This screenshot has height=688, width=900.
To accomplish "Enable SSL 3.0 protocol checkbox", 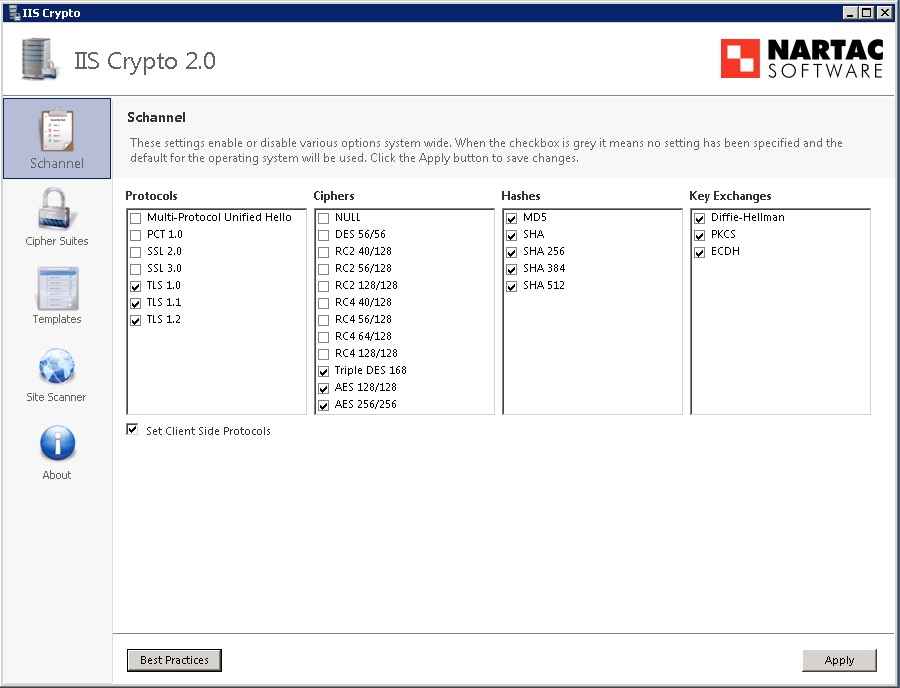I will click(135, 269).
